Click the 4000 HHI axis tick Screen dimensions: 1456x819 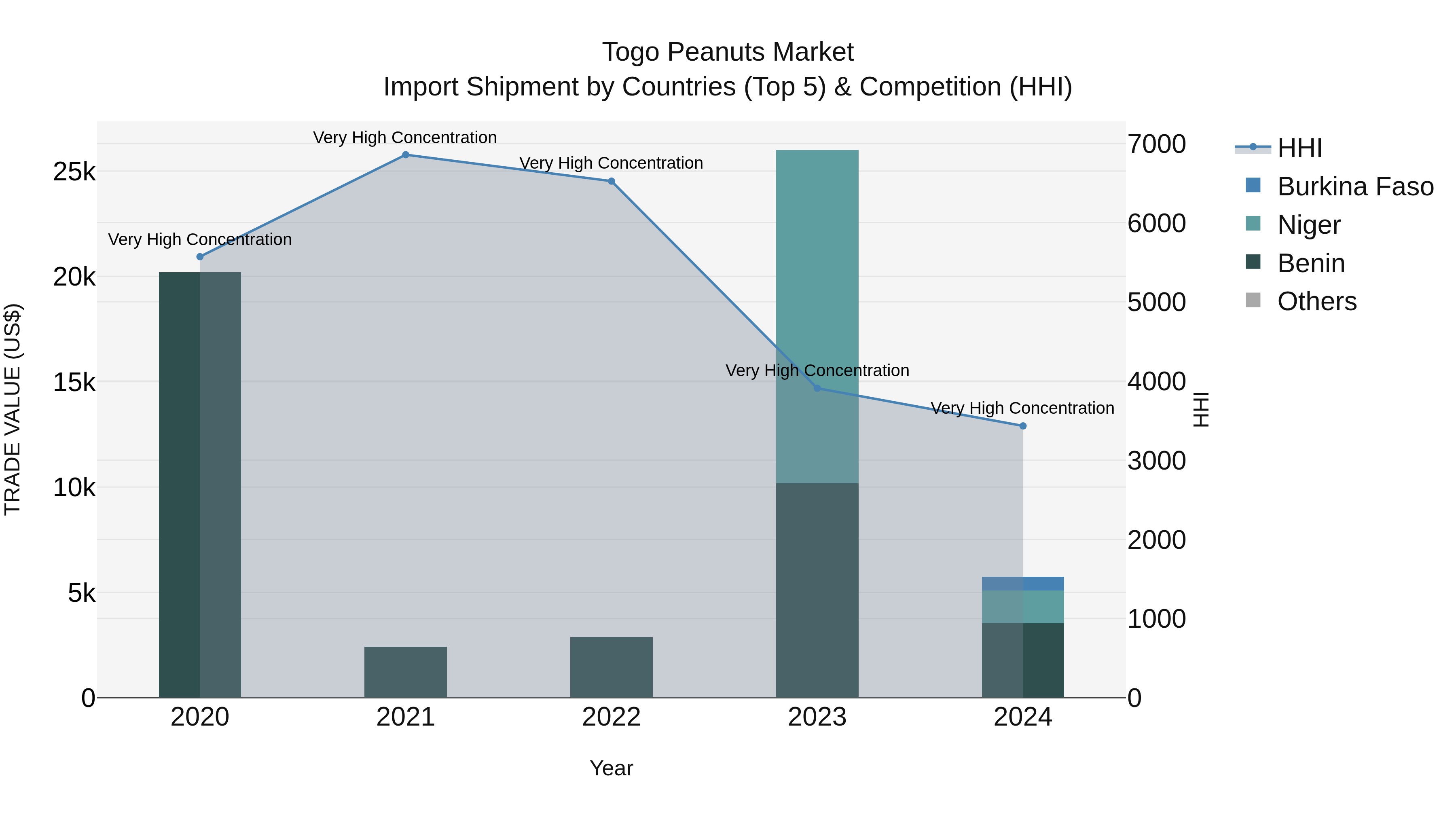click(1156, 381)
